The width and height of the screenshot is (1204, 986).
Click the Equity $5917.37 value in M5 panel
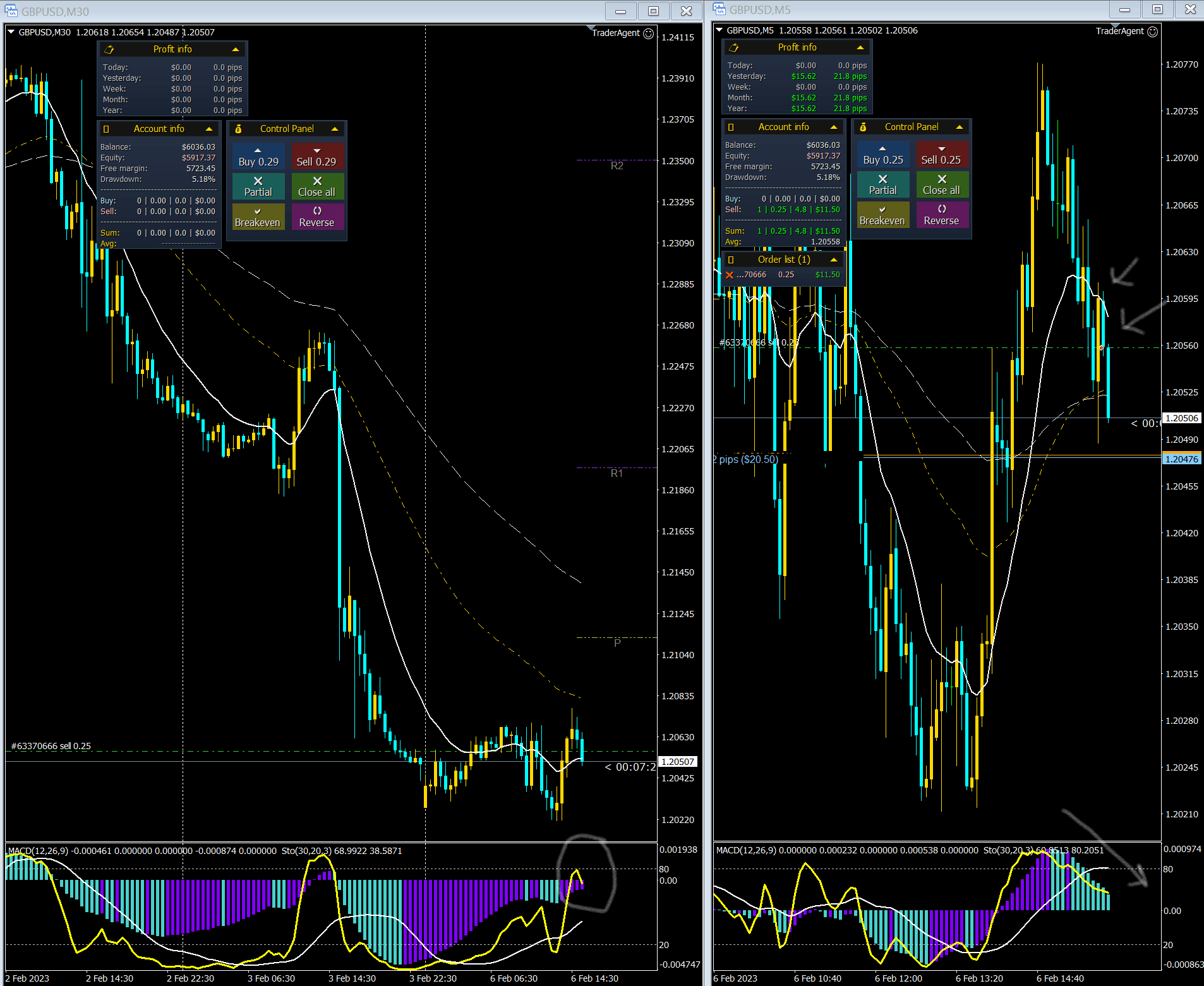coord(823,156)
